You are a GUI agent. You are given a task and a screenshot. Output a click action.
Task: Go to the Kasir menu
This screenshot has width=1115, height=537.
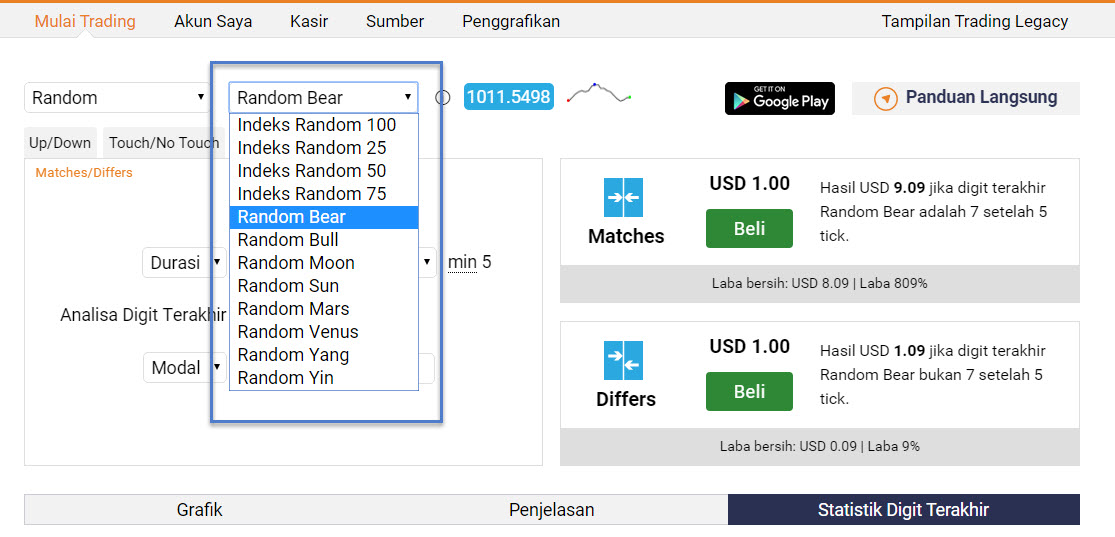click(x=309, y=21)
